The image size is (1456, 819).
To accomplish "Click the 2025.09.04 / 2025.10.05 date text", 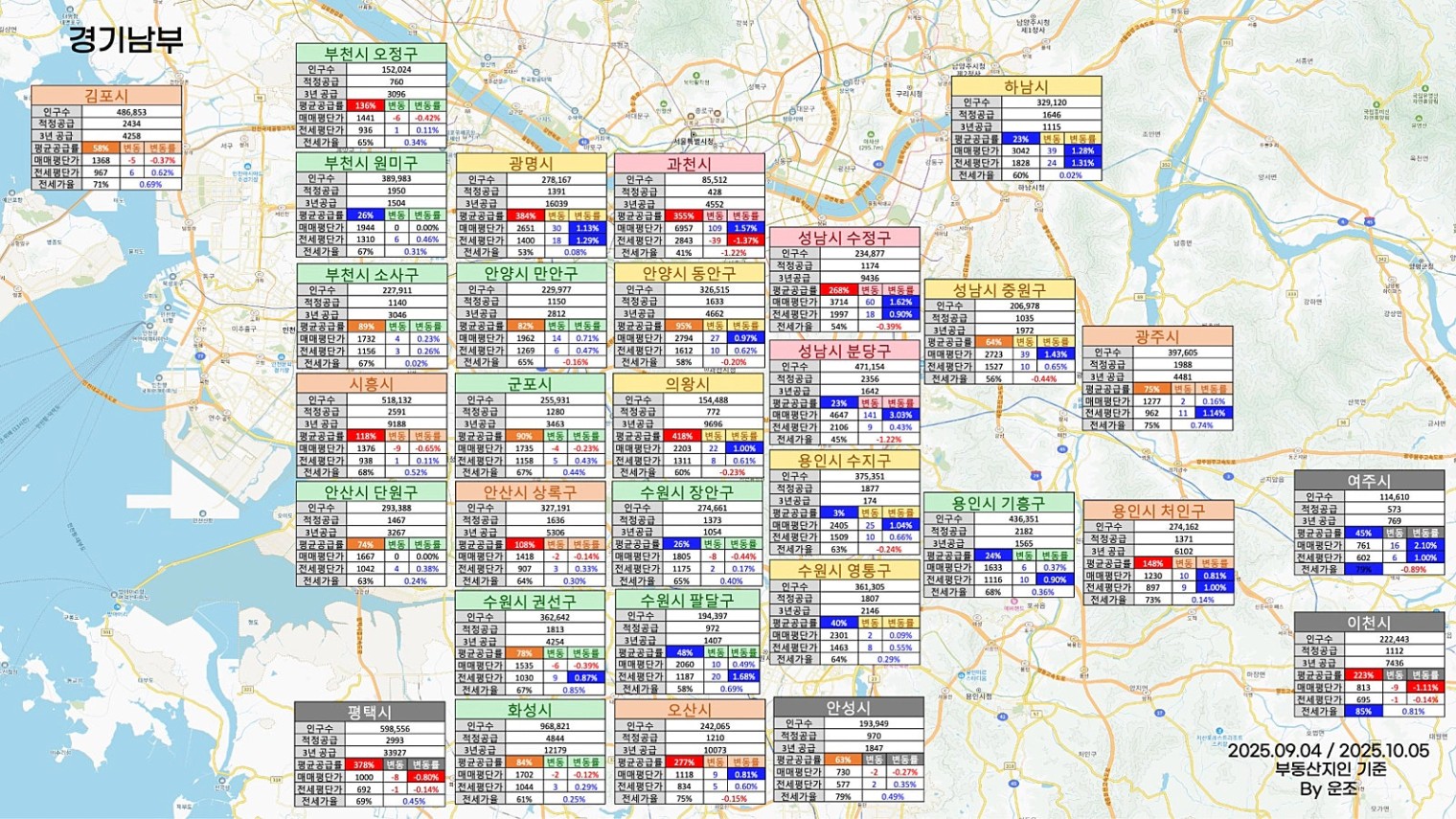I will [x=1328, y=751].
